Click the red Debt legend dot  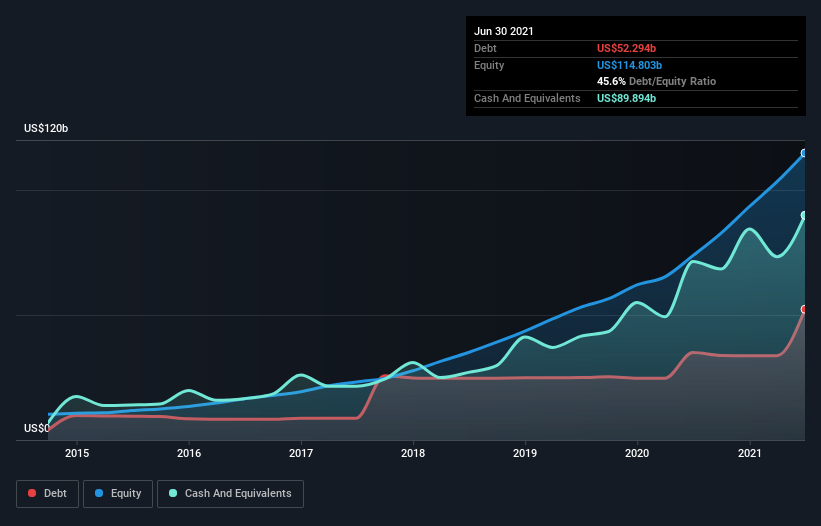(32, 493)
